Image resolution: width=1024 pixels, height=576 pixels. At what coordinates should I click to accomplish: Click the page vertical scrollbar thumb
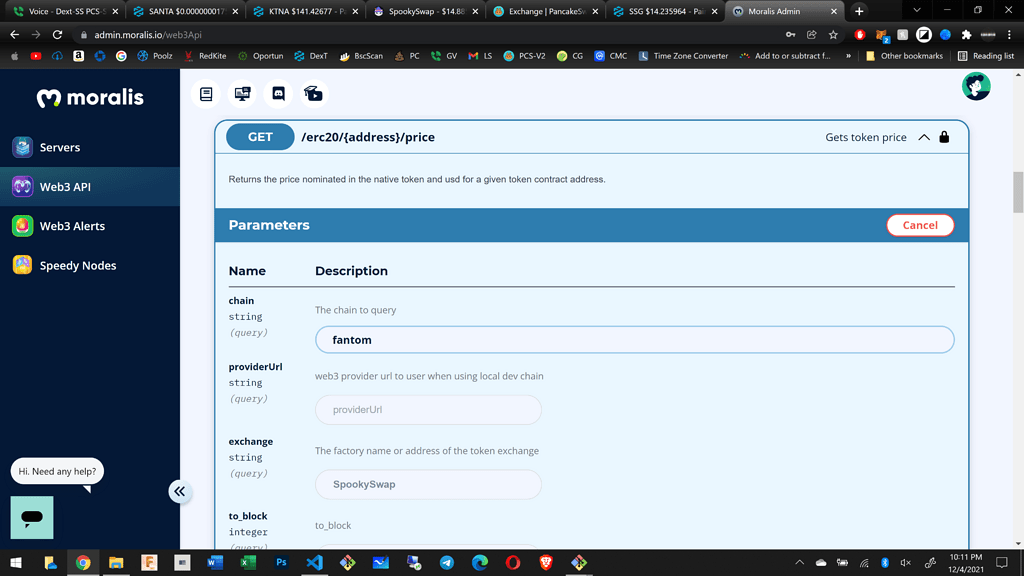tap(1018, 193)
